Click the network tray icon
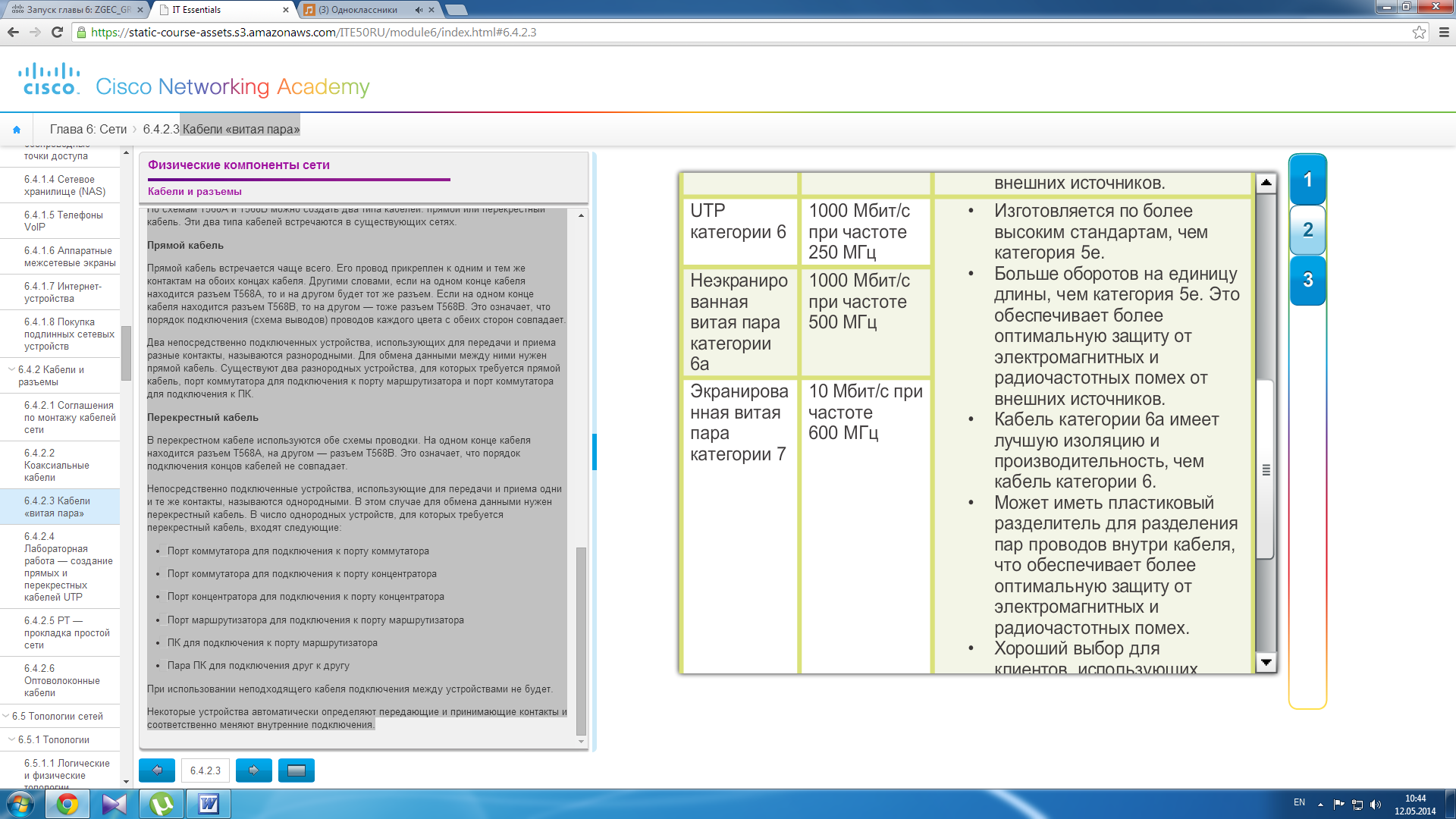The image size is (1456, 819). click(x=1357, y=804)
